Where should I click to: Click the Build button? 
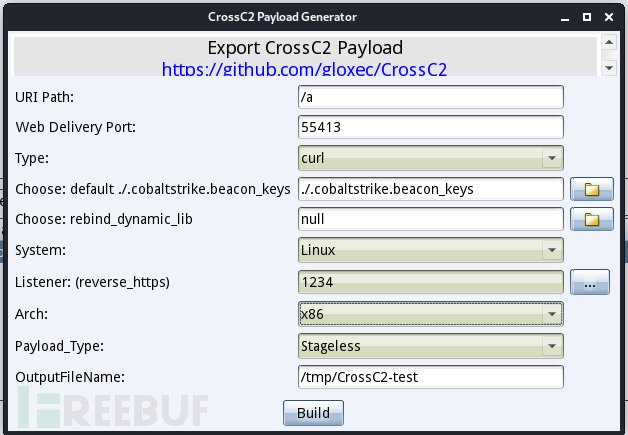(x=313, y=412)
